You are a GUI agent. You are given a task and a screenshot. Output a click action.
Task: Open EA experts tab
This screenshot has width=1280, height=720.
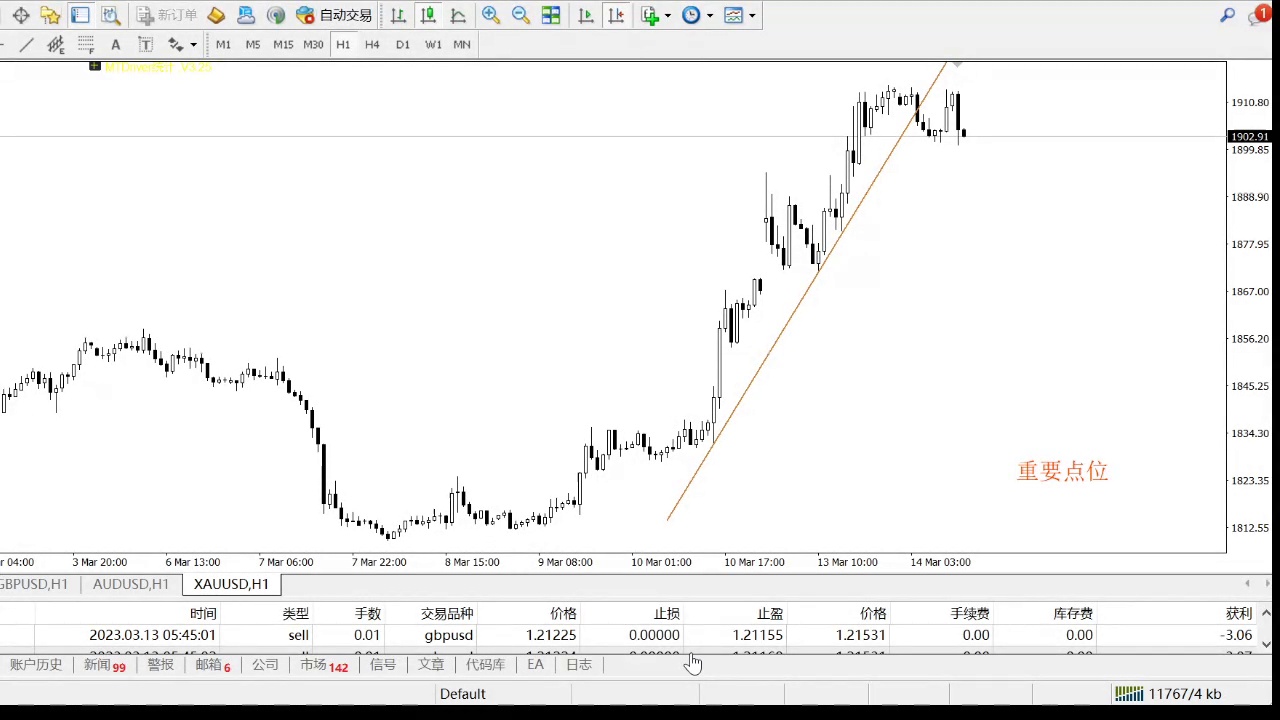[535, 665]
